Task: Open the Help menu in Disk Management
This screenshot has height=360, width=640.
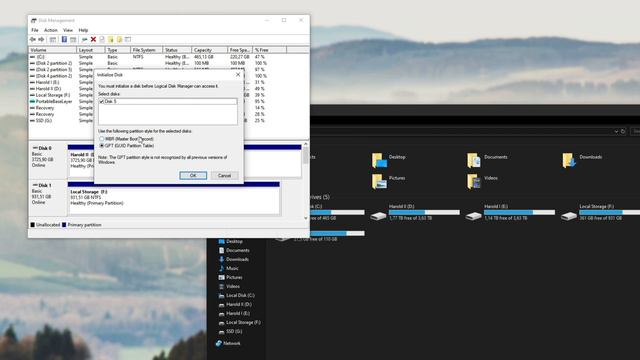Action: click(x=83, y=30)
